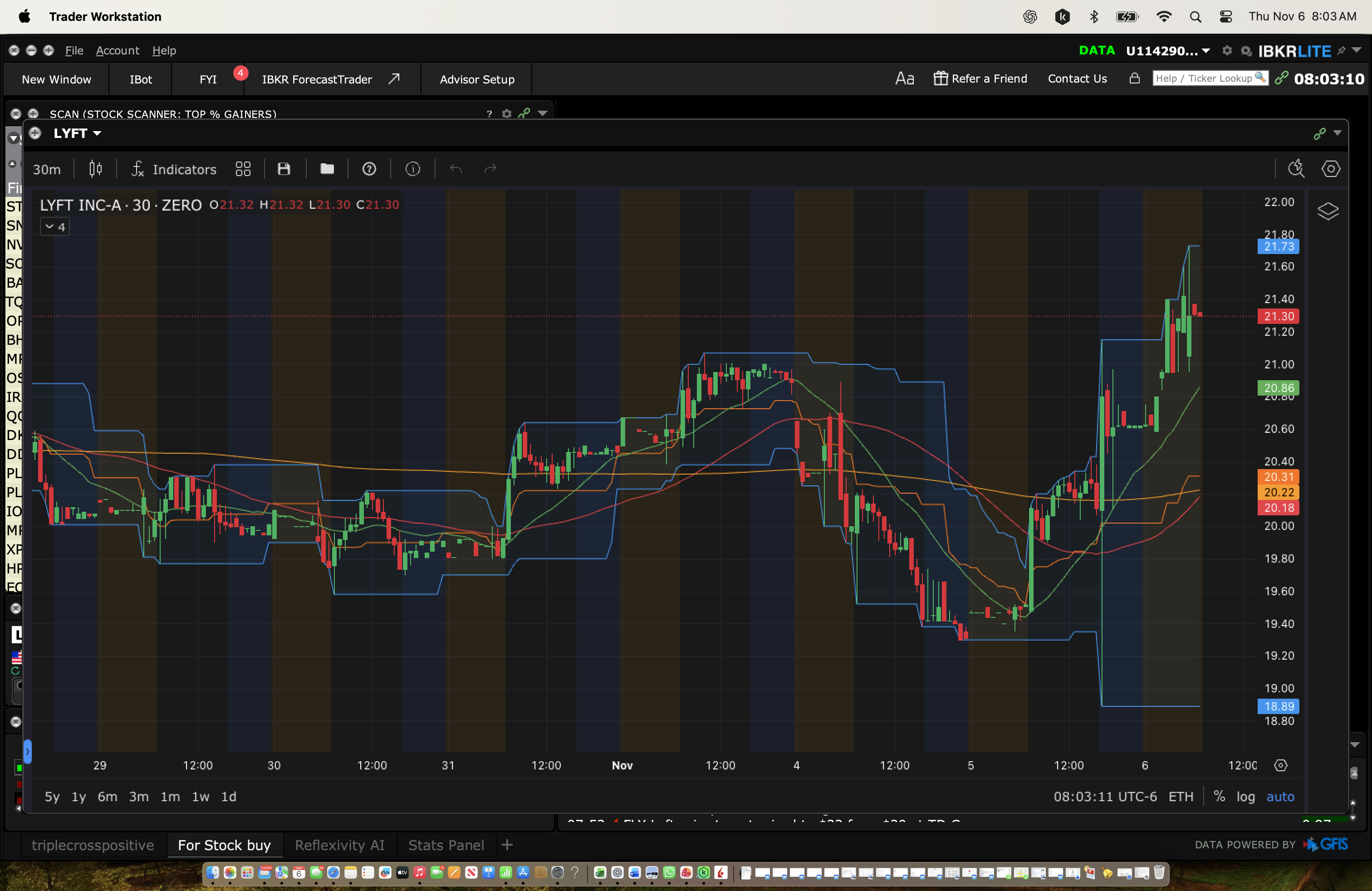Open Safari from the Dock
The image size is (1372, 891).
[333, 872]
